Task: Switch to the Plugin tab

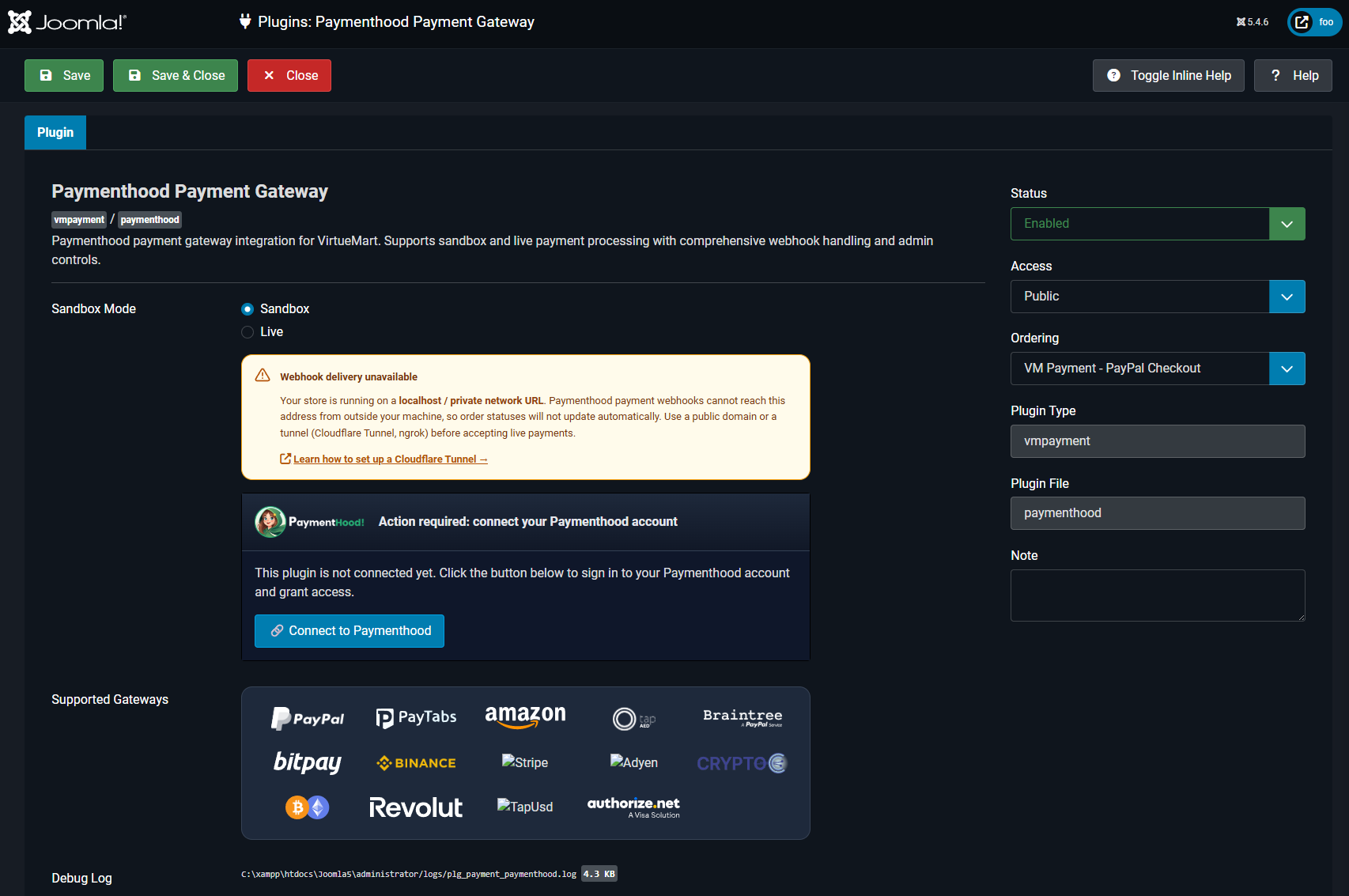Action: [55, 133]
